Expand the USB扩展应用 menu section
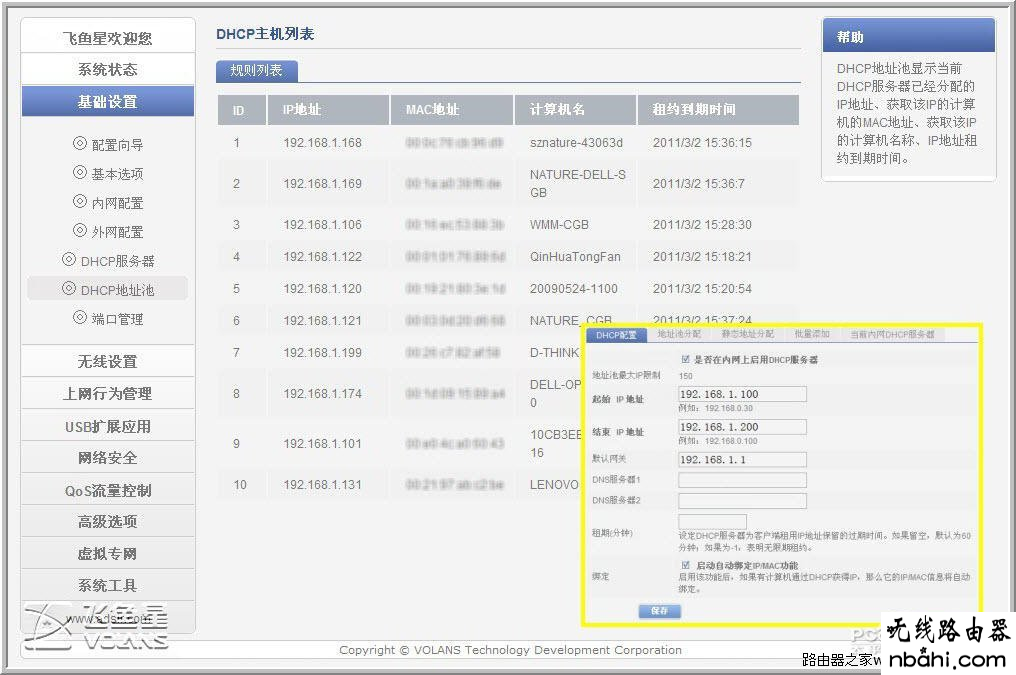The image size is (1016, 675). point(108,426)
